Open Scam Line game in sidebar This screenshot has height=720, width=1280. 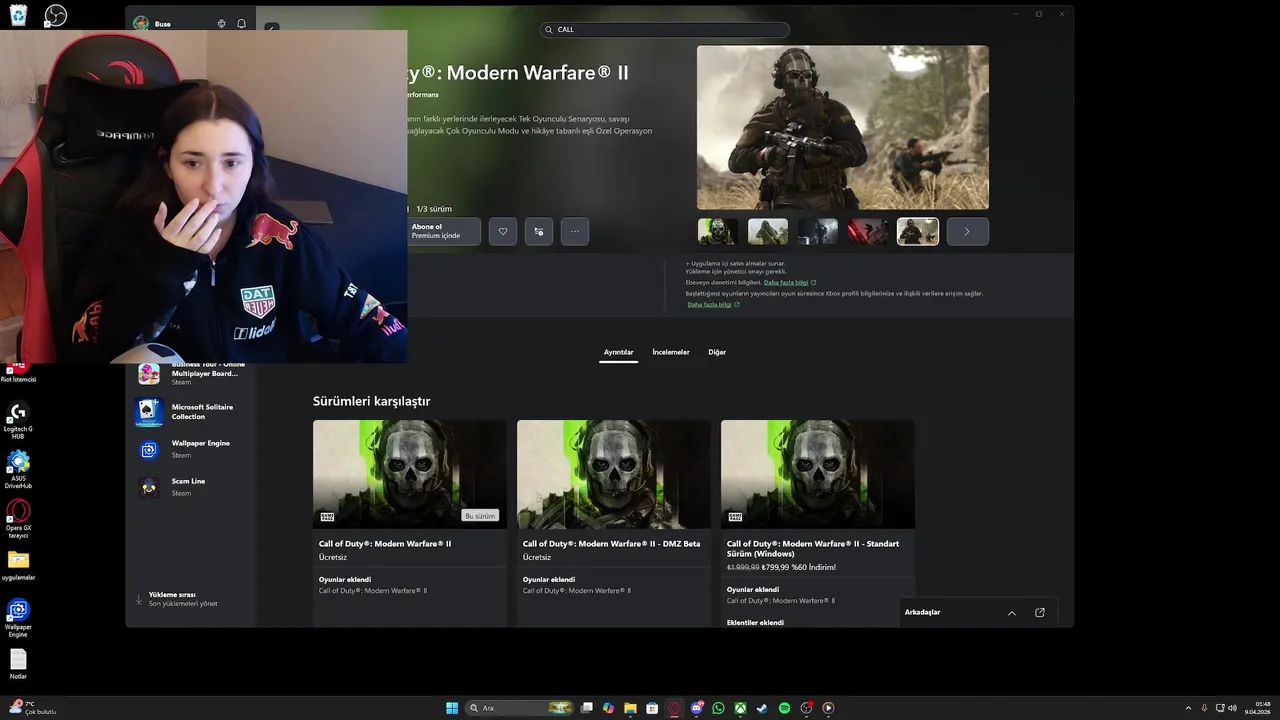(x=190, y=487)
